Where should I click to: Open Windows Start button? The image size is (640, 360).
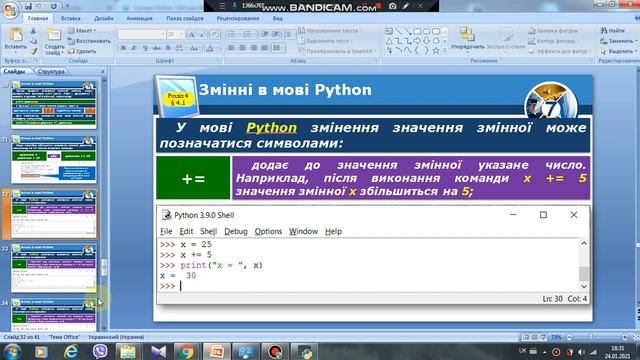(x=12, y=351)
